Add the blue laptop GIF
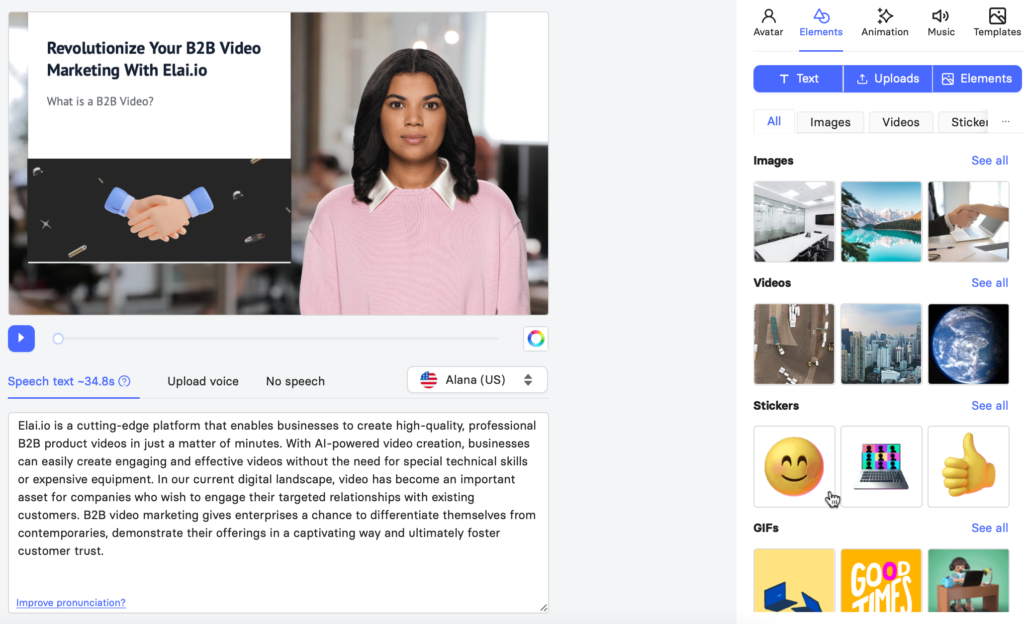Screen dimensions: 1024x624 tap(794, 580)
